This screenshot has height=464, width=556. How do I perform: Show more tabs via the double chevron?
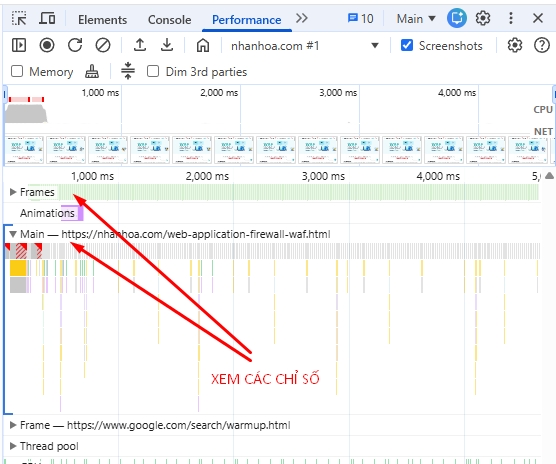[302, 18]
